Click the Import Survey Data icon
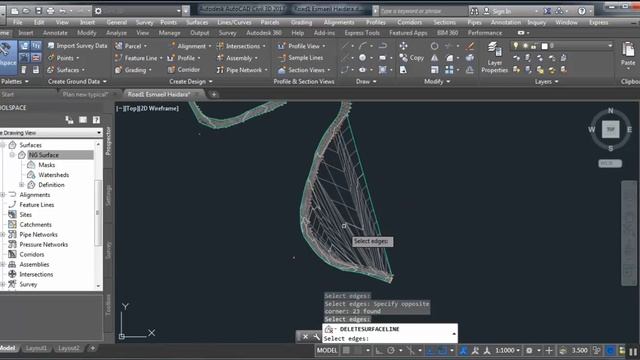Viewport: 640px width, 360px height. coord(51,46)
